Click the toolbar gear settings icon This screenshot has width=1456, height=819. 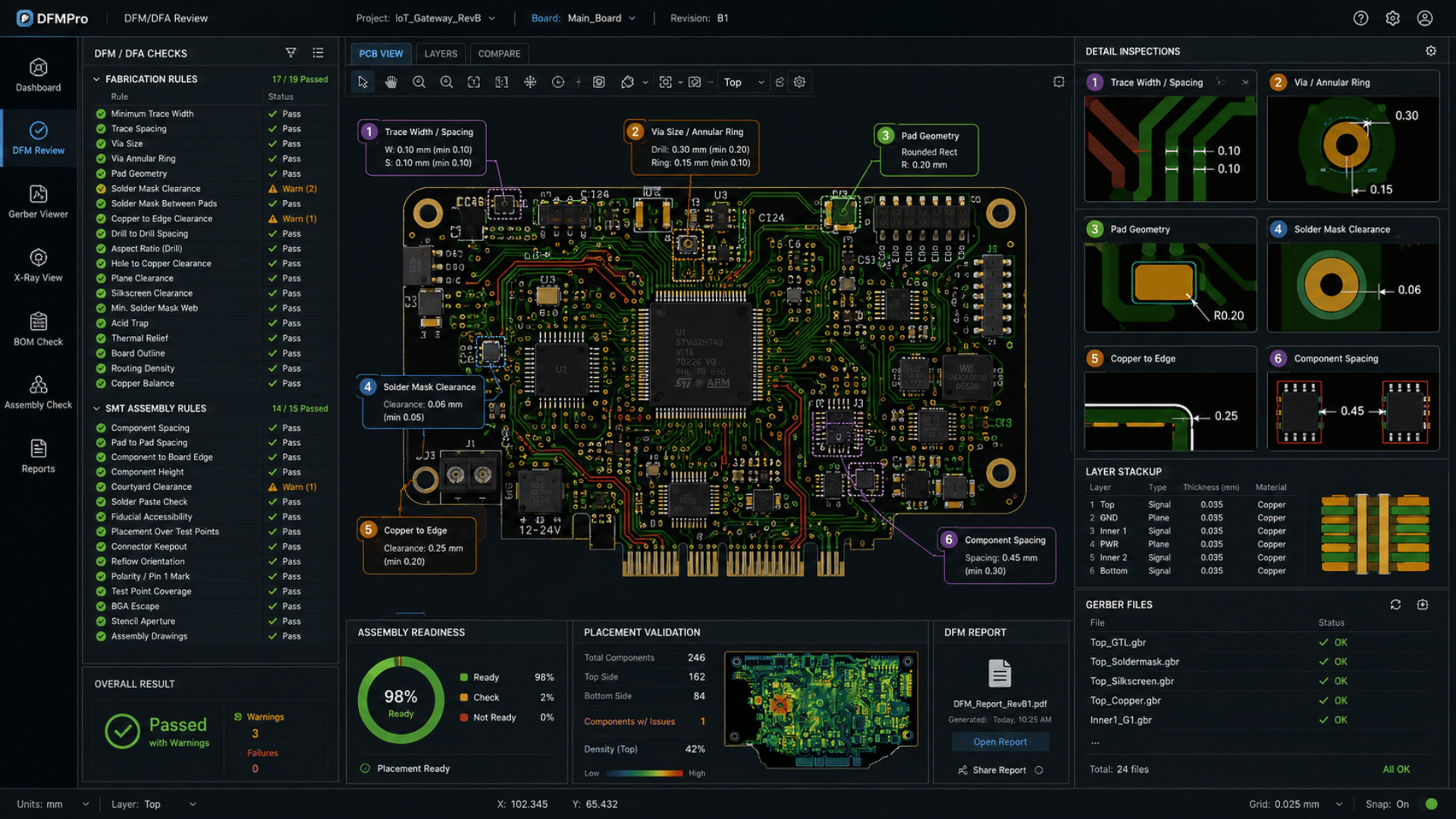(799, 82)
